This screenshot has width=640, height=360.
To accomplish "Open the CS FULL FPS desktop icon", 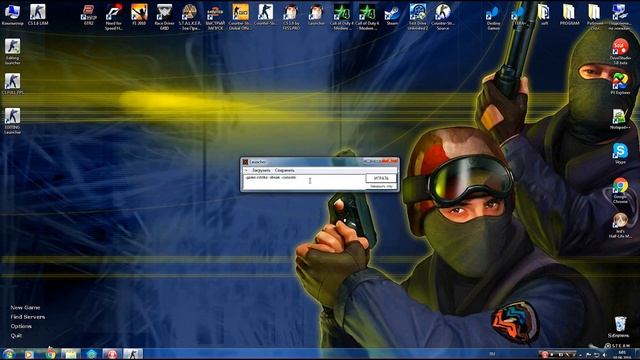I will [x=12, y=84].
